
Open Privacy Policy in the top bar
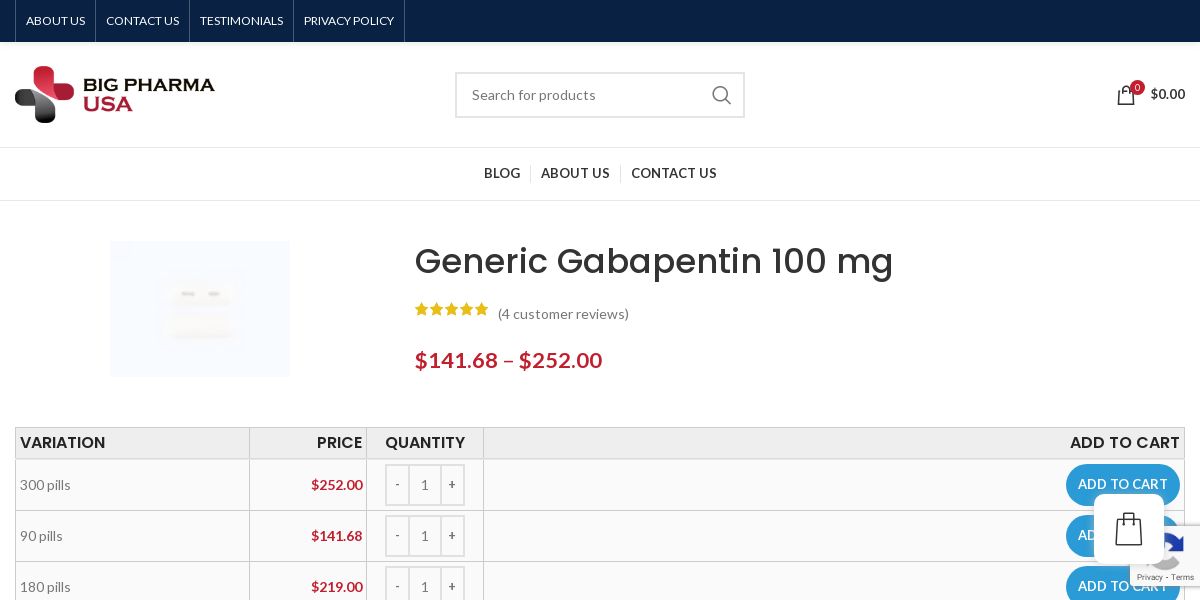[349, 21]
